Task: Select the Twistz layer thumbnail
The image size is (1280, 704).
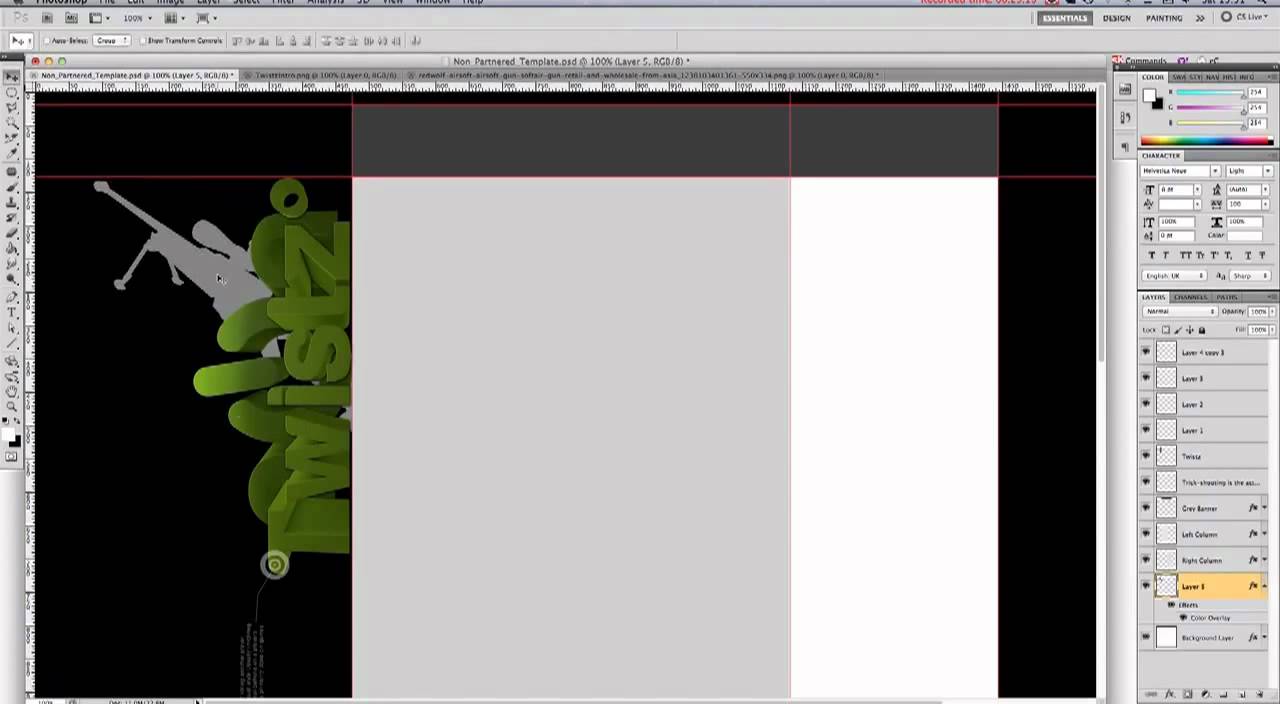Action: click(1166, 456)
